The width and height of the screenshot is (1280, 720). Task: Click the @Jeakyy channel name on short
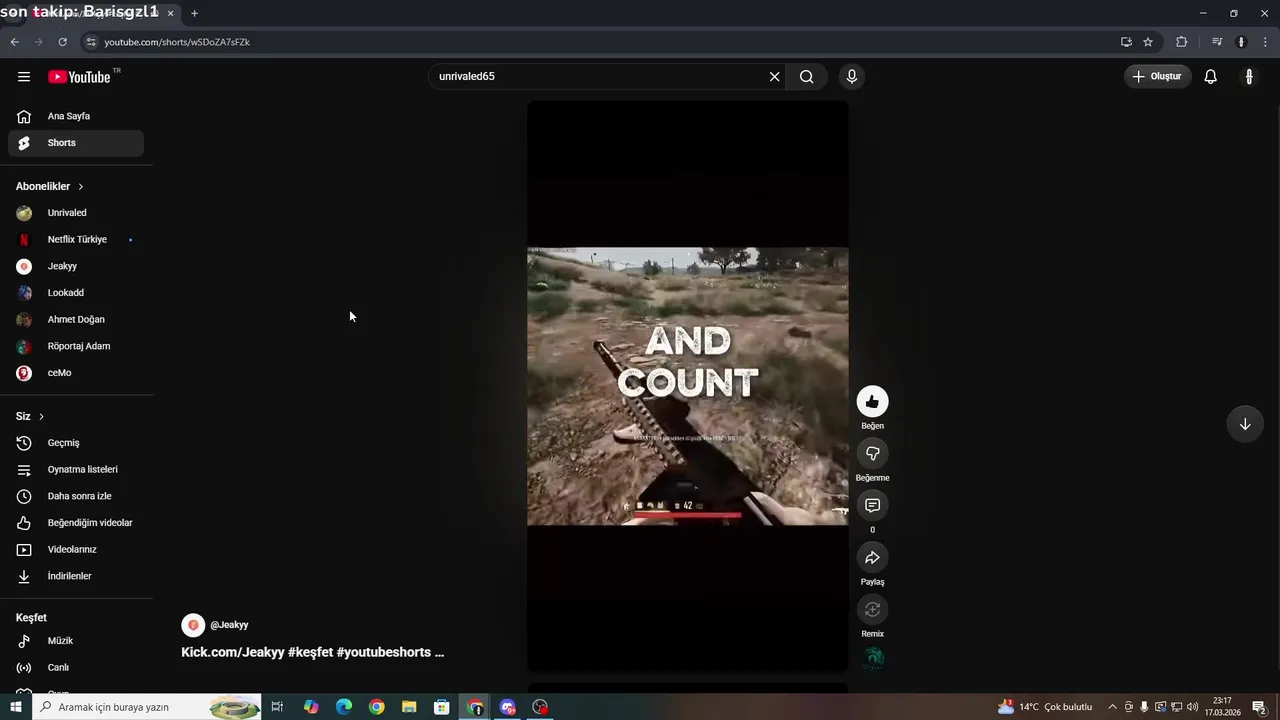tap(229, 625)
